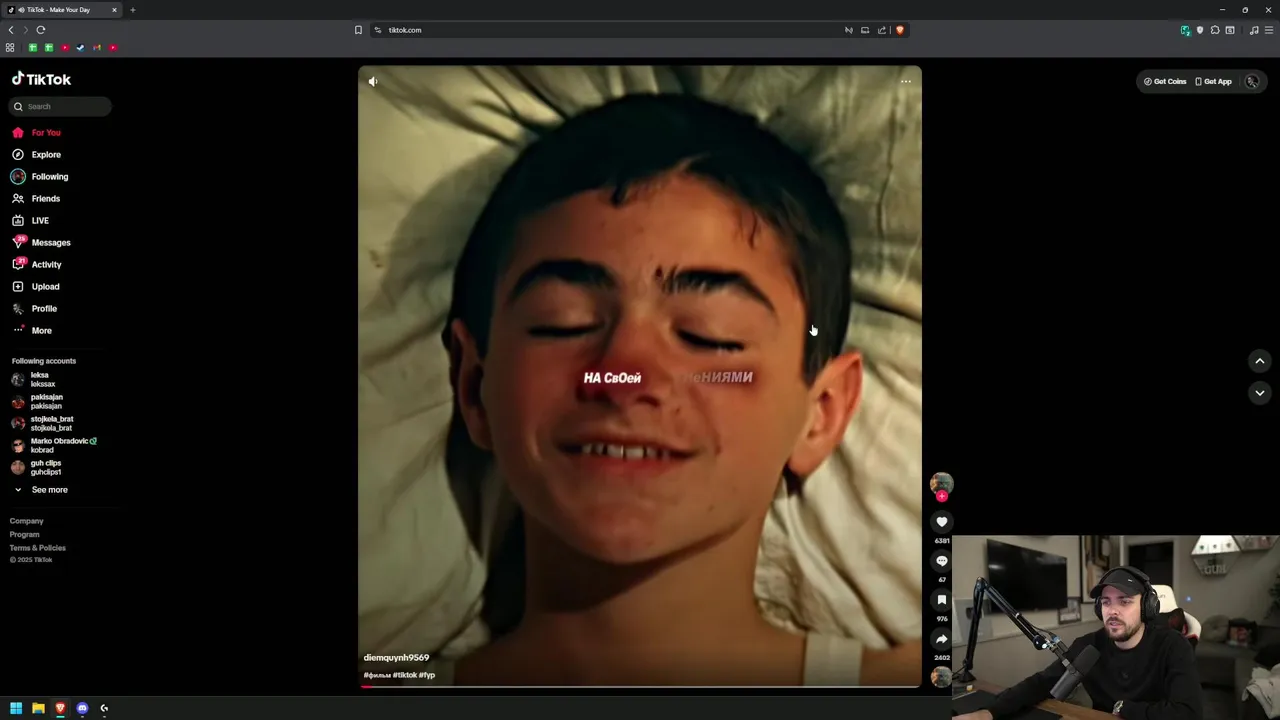This screenshot has width=1280, height=720.
Task: Bookmark this page with the bookmark icon
Action: 358,30
